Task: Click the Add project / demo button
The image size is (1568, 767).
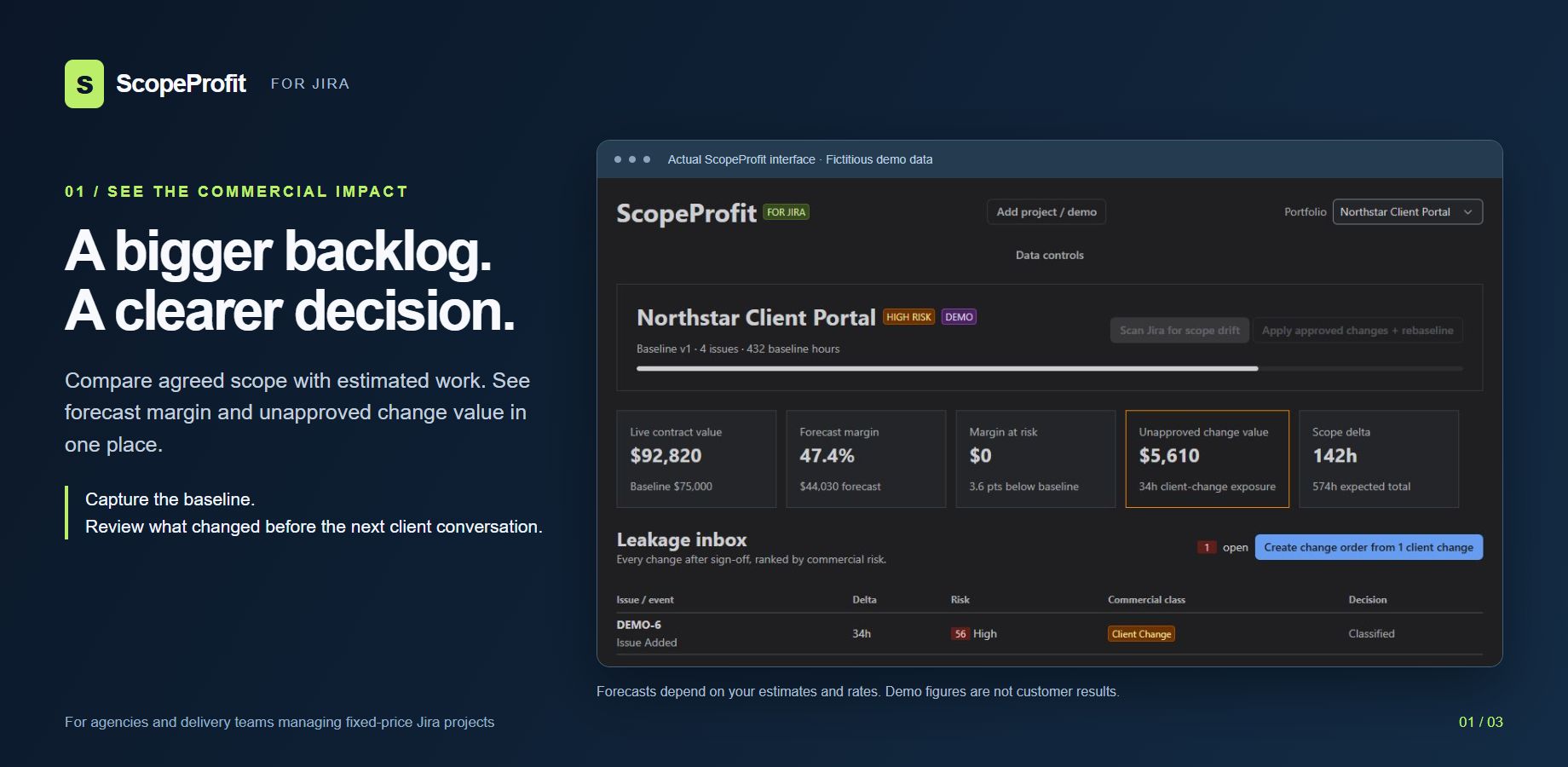Action: 1046,212
